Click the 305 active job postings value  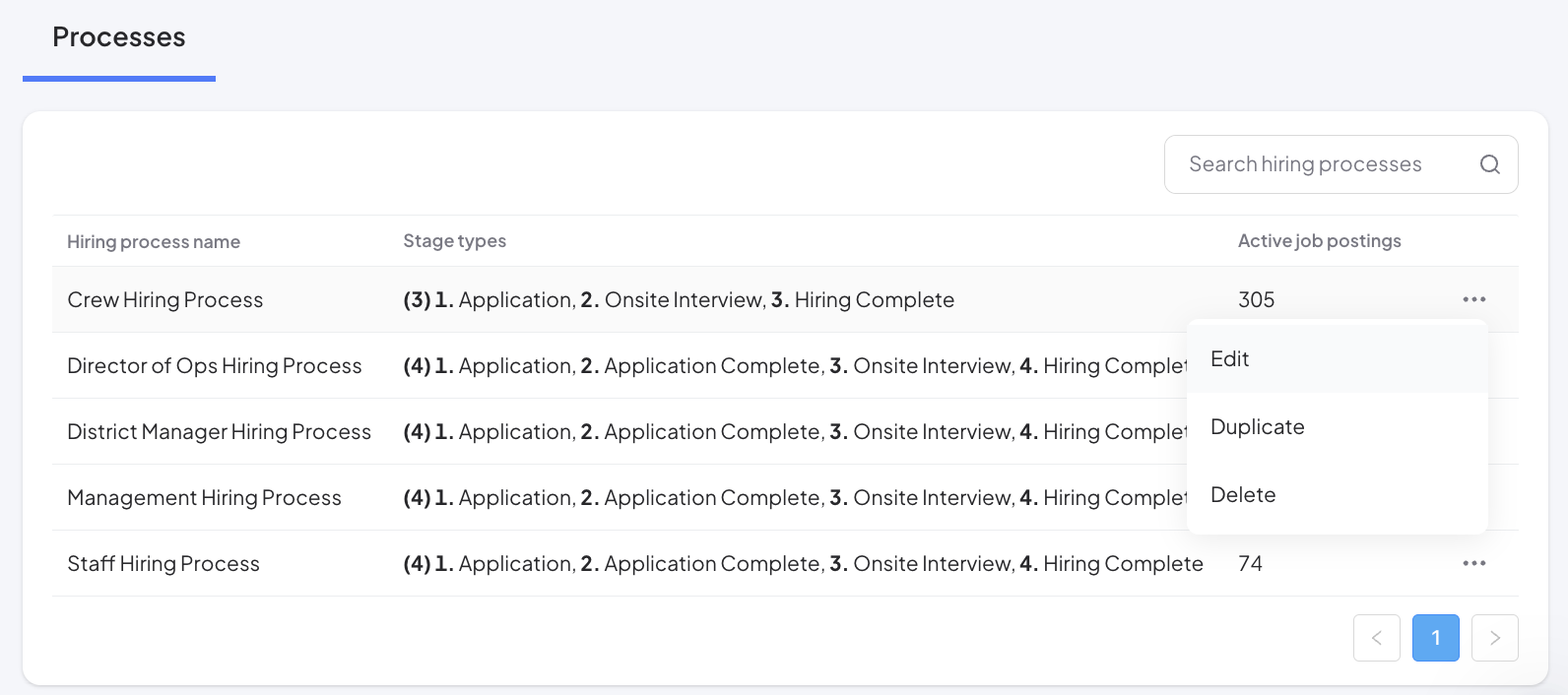[1257, 300]
